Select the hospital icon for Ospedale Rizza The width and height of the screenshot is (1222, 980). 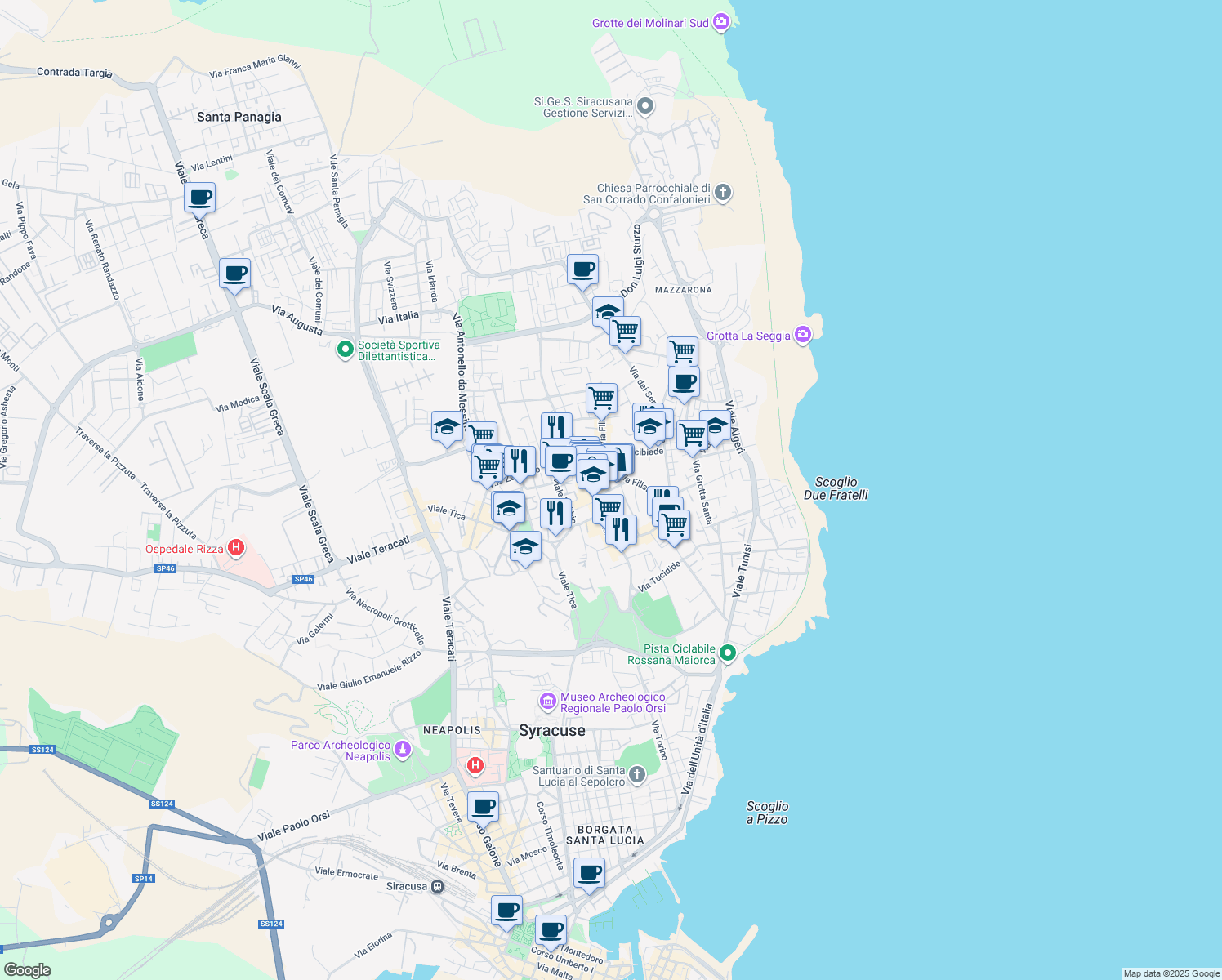tap(237, 548)
